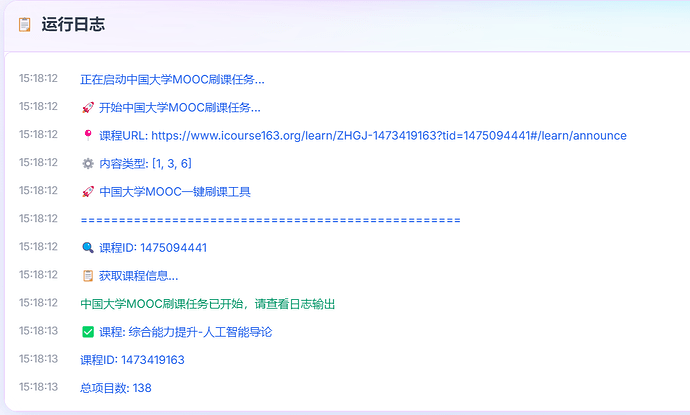Click the equals-sign separator log line
Screen dimensions: 690x415
point(271,220)
